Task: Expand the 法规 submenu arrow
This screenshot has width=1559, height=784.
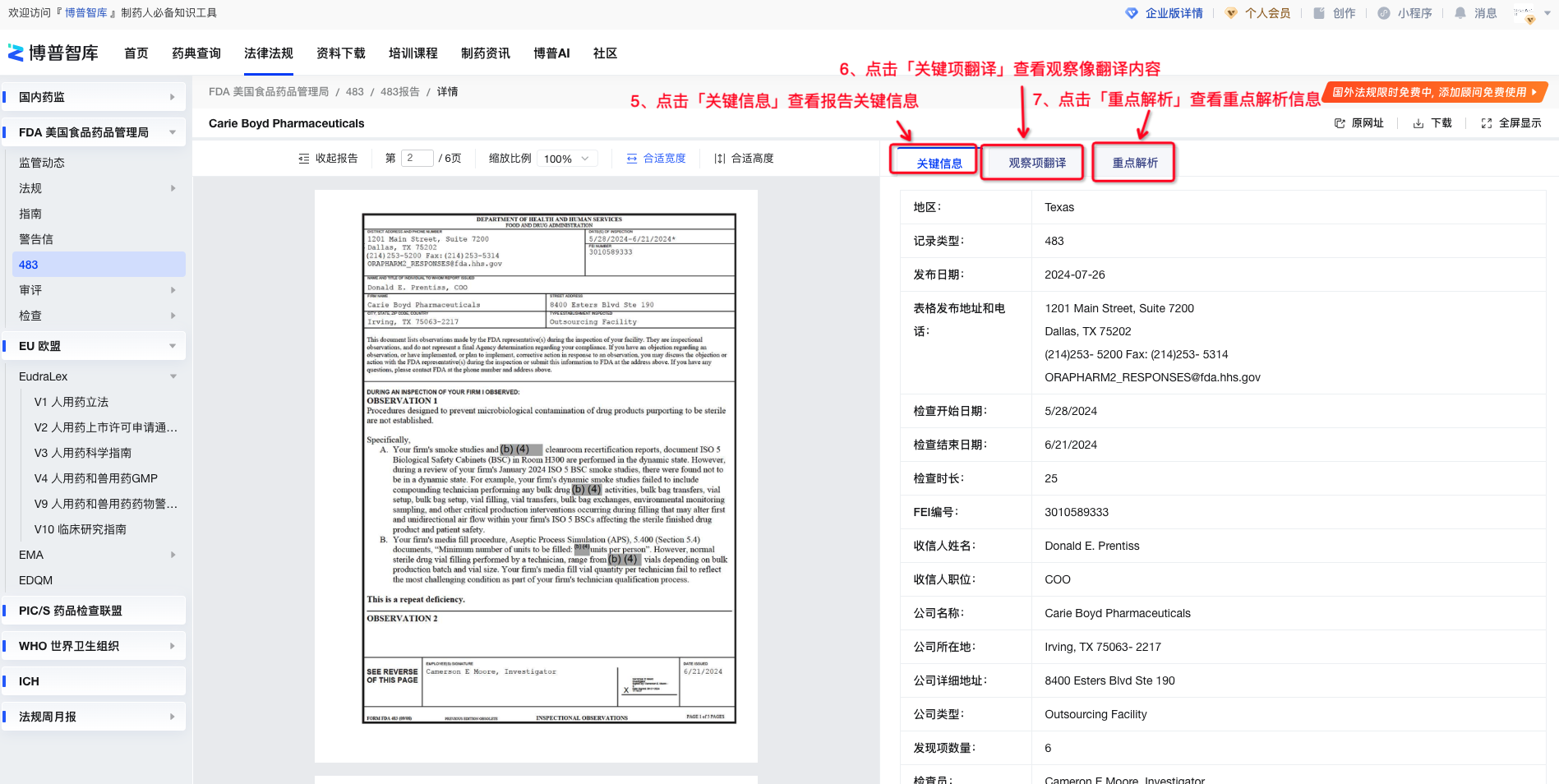Action: point(173,188)
